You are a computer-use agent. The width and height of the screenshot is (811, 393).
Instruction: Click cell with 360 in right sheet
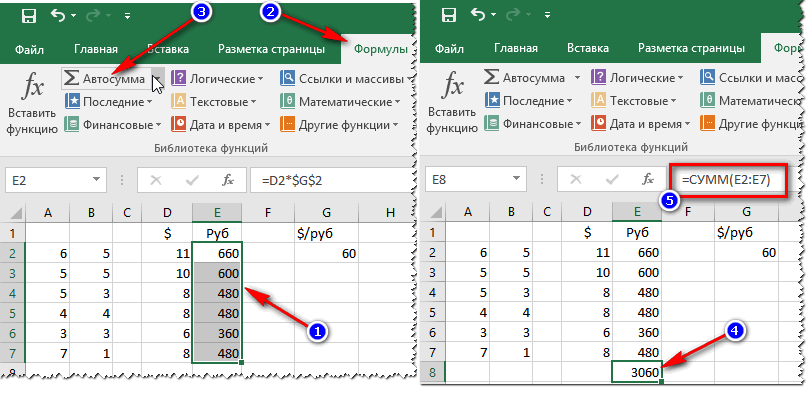point(637,332)
